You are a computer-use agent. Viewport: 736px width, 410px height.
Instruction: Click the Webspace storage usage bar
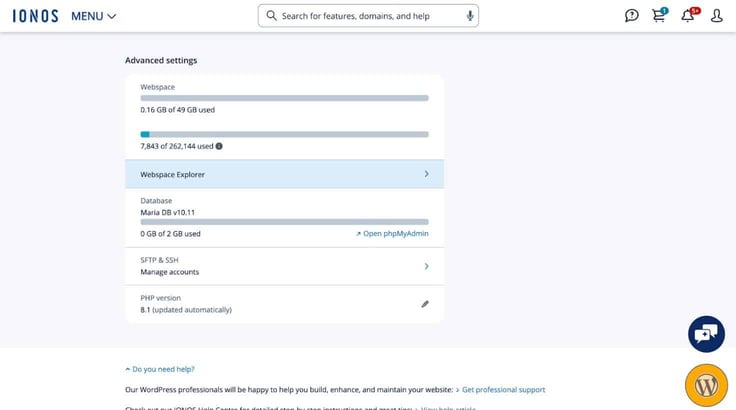[284, 98]
